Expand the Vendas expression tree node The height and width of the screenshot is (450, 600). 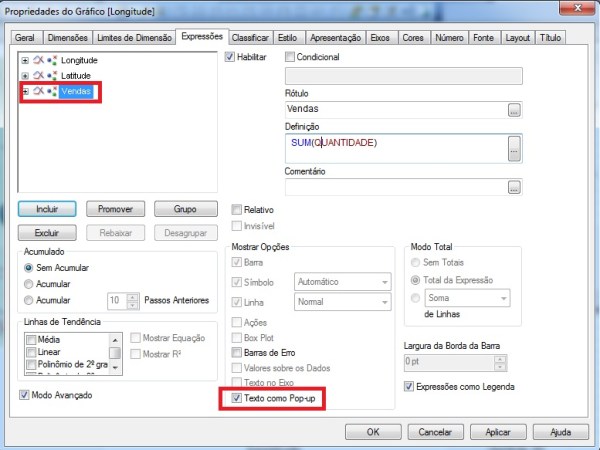25,92
